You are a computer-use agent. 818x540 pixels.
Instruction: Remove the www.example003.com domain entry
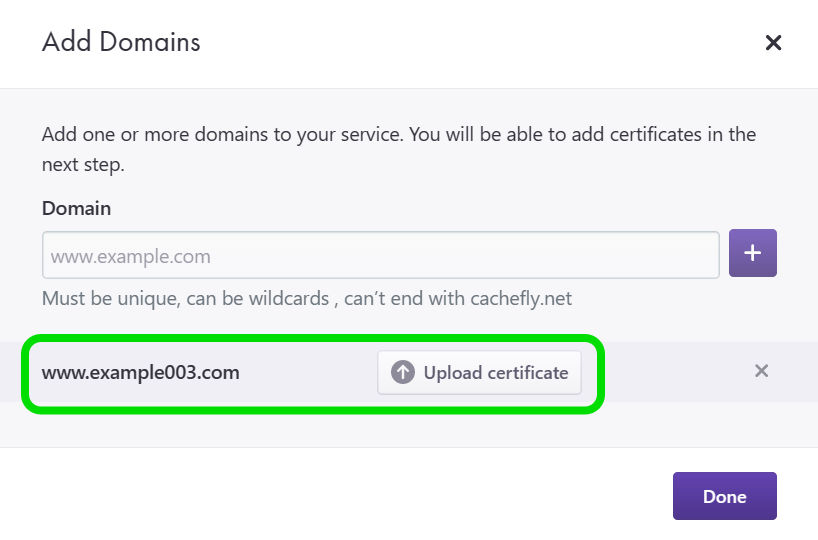tap(761, 371)
